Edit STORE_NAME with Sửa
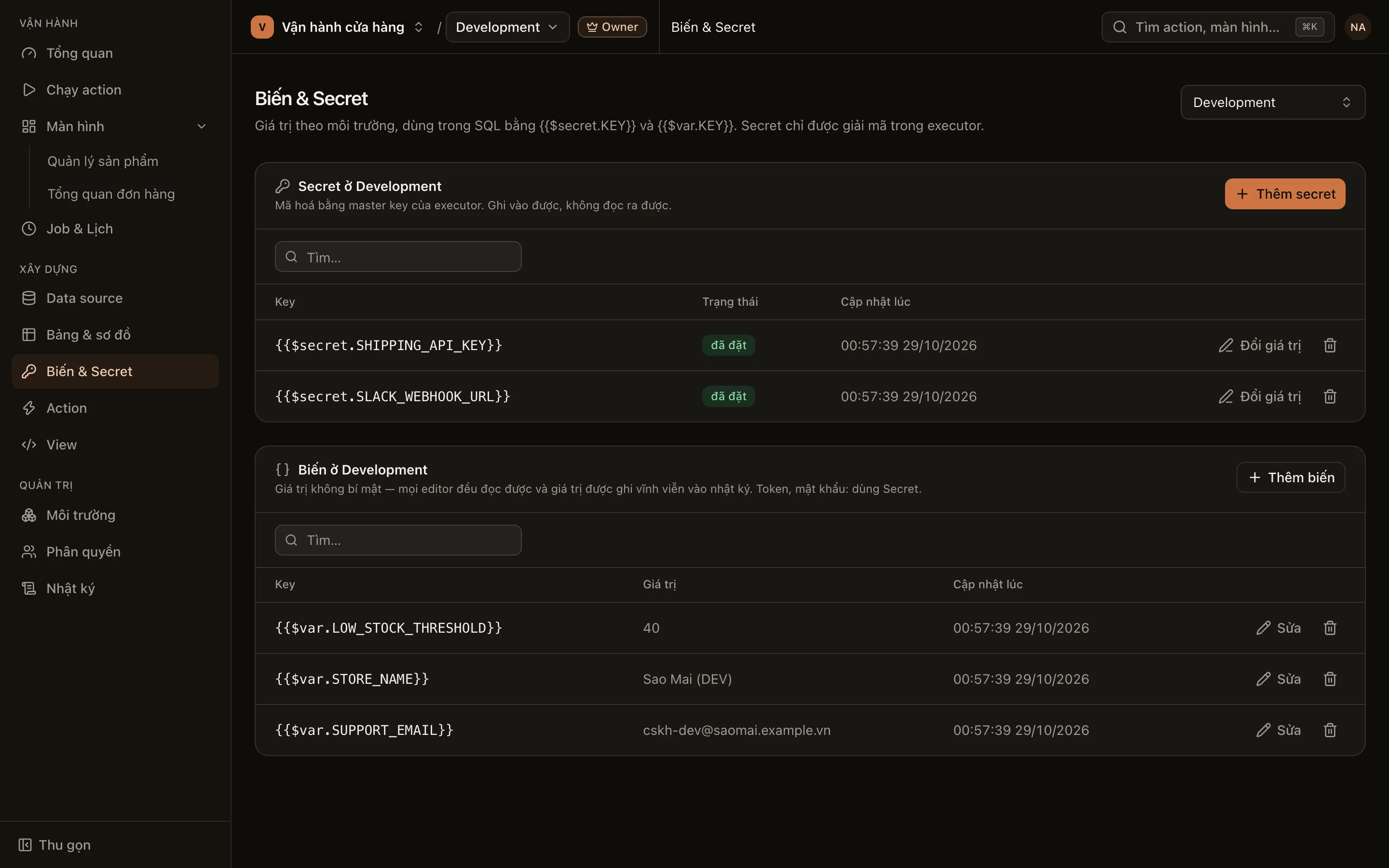Image resolution: width=1389 pixels, height=868 pixels. tap(1278, 678)
